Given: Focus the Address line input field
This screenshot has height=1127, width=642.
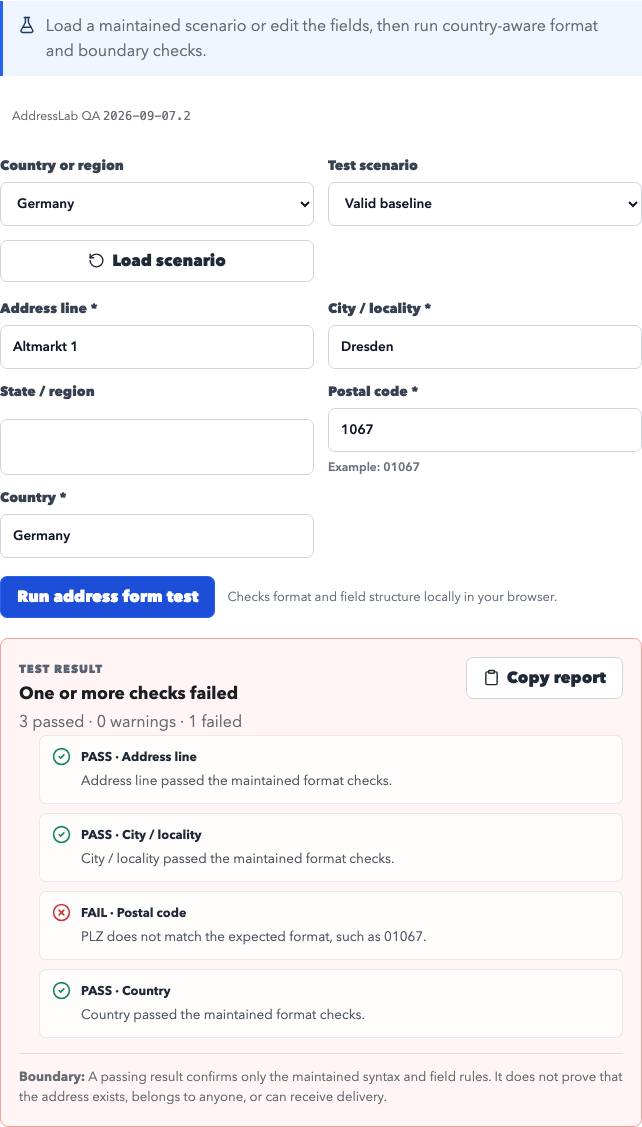Looking at the screenshot, I should point(157,347).
